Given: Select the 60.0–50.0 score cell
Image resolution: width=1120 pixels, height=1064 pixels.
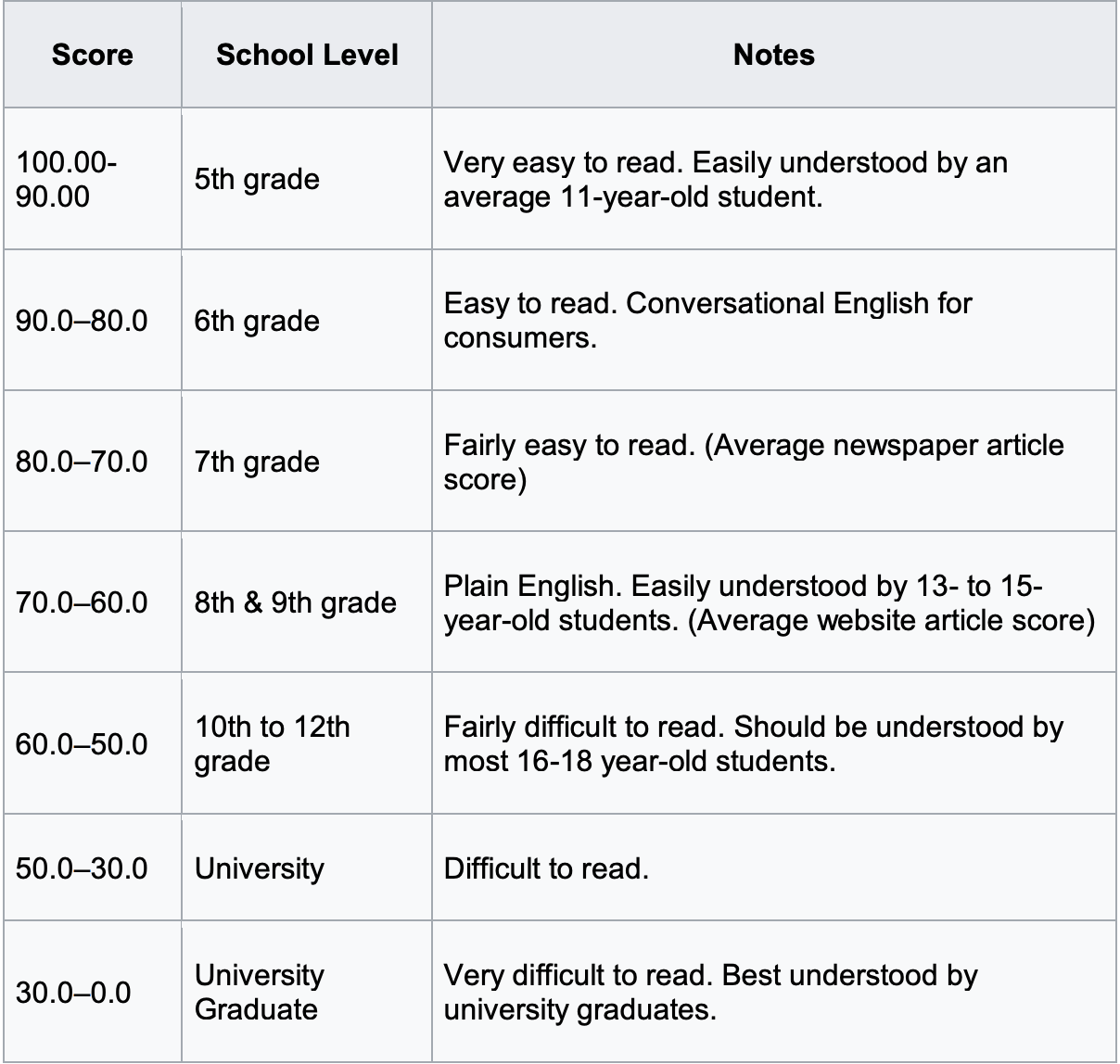Looking at the screenshot, I should [82, 744].
